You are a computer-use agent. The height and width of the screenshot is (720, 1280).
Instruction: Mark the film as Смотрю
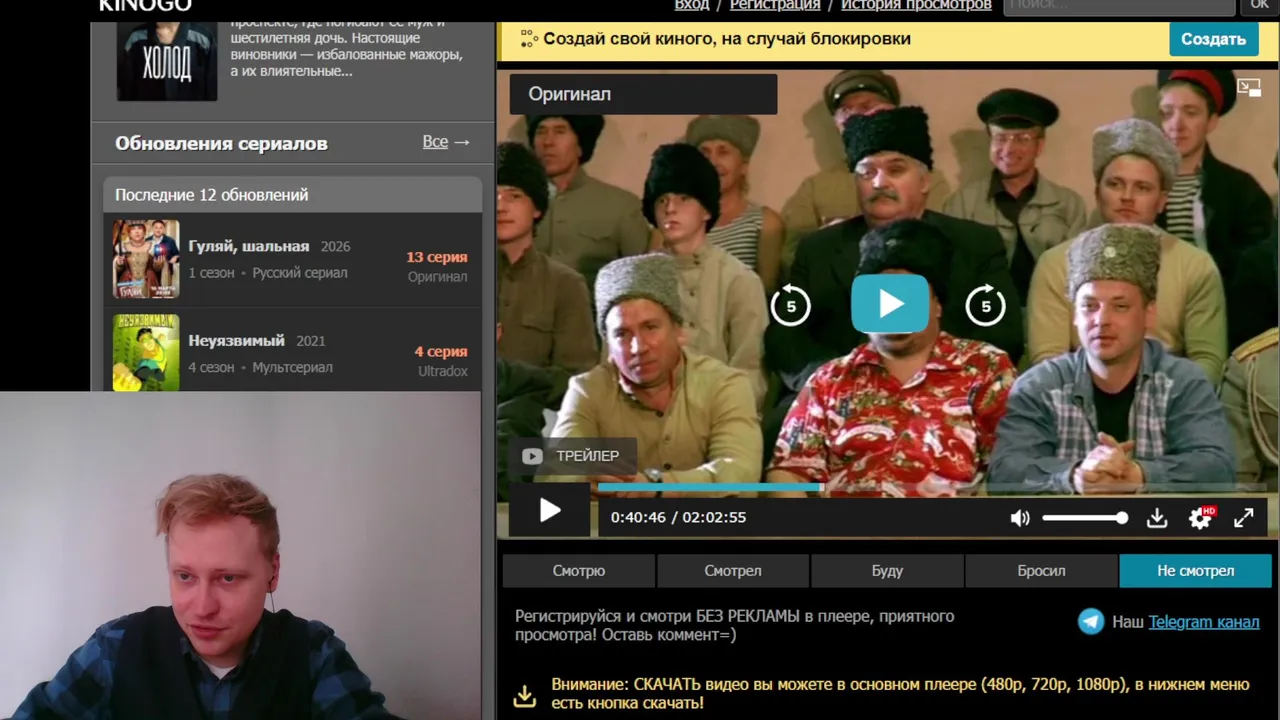[x=579, y=571]
